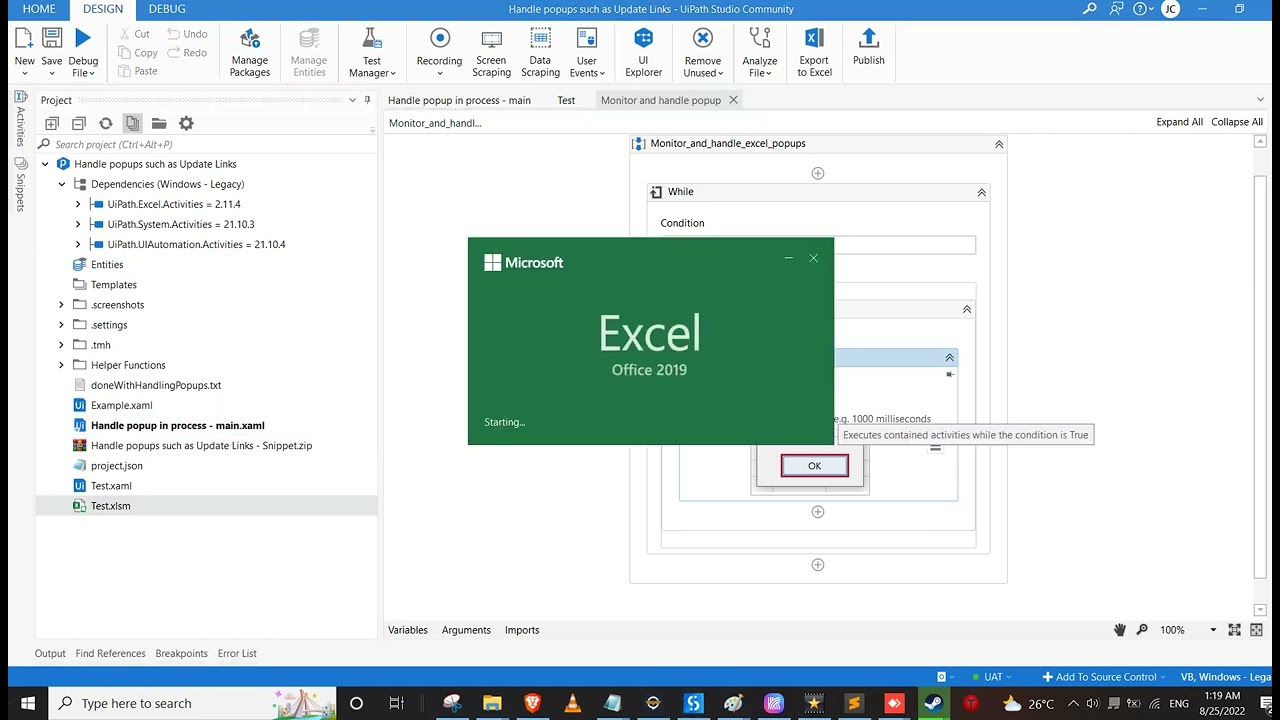Collapse the project root node
Viewport: 1280px width, 720px height.
pyautogui.click(x=45, y=164)
